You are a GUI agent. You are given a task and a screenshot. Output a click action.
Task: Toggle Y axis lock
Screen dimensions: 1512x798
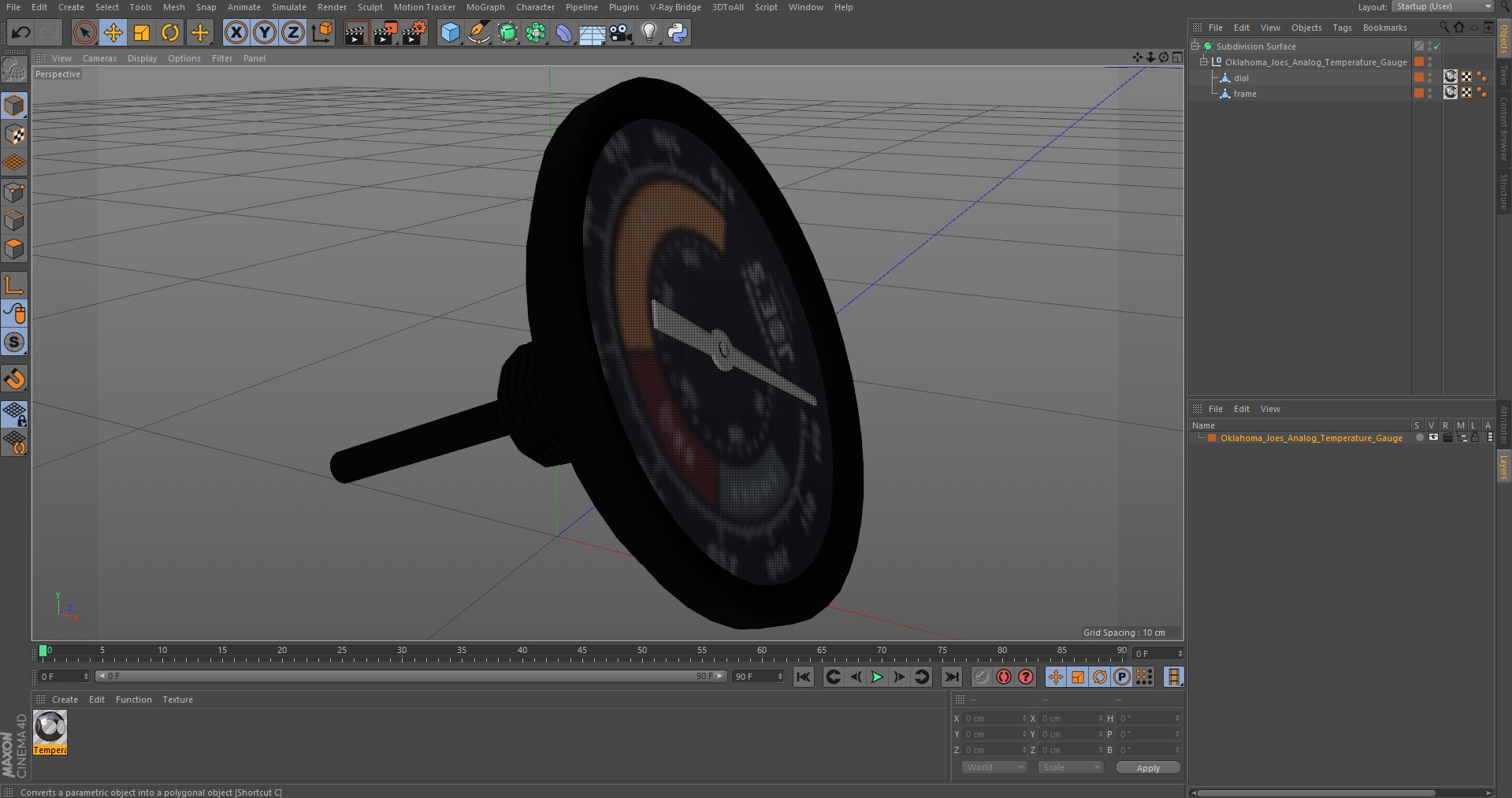point(265,32)
